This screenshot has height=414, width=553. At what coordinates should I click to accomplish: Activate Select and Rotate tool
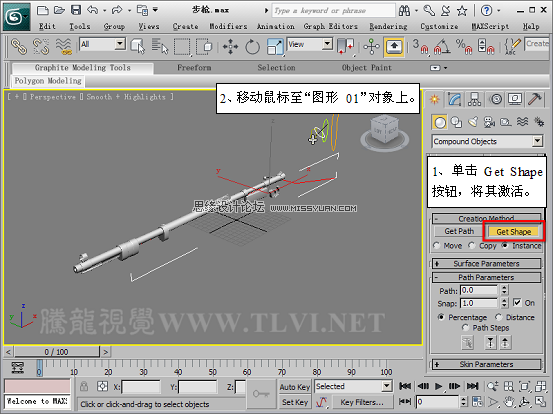253,47
